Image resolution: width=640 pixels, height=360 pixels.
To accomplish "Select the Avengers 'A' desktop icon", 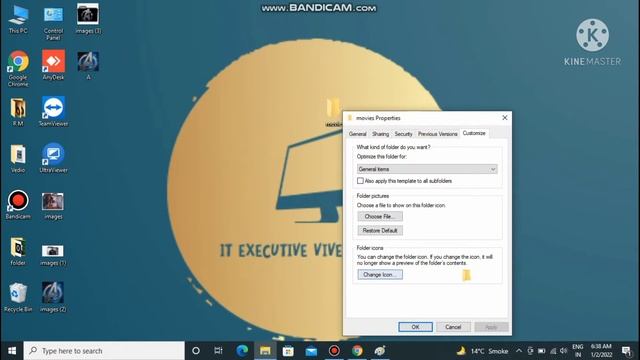I will pyautogui.click(x=88, y=65).
